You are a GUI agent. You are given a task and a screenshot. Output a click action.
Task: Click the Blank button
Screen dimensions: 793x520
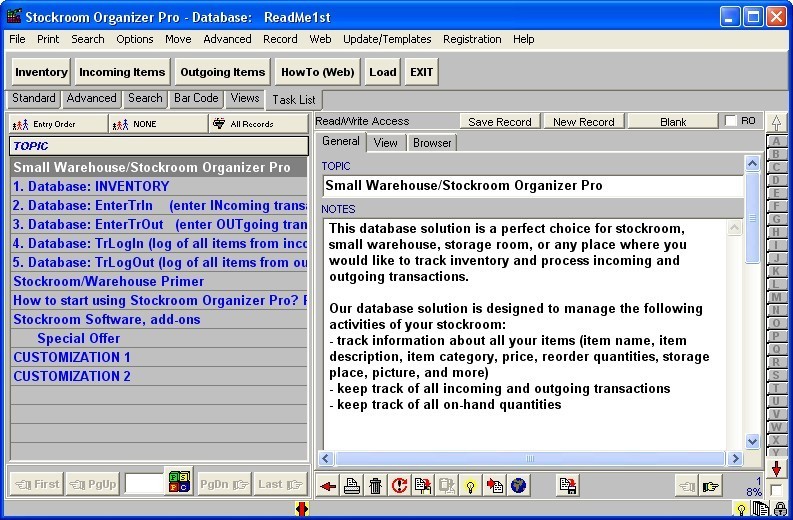(x=673, y=122)
